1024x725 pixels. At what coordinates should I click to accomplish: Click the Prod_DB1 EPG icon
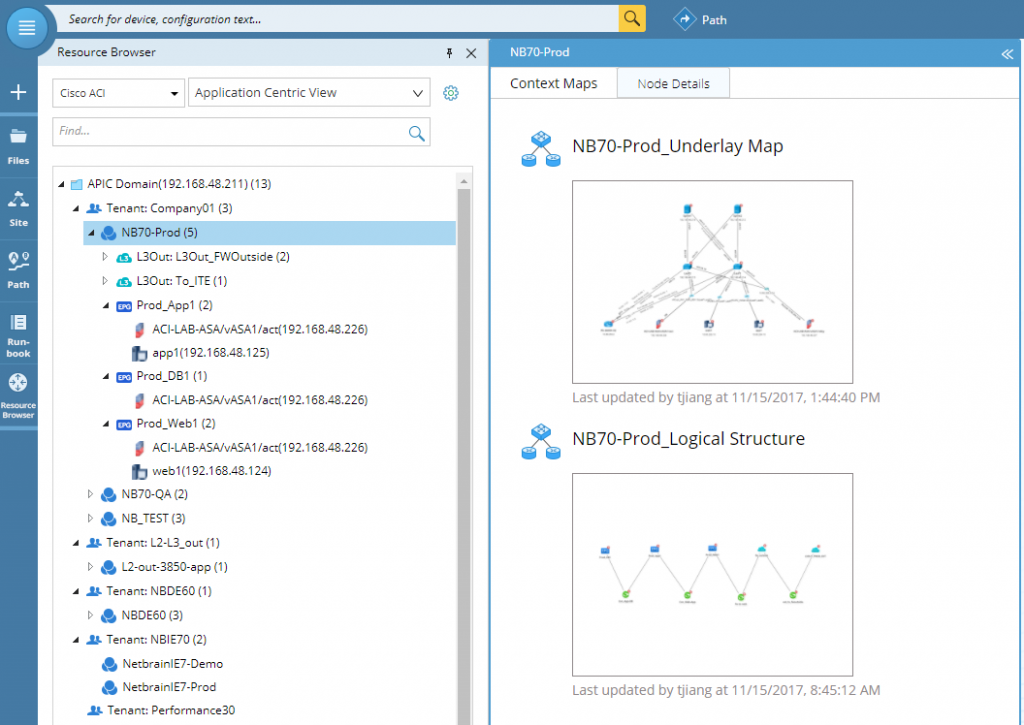click(123, 377)
